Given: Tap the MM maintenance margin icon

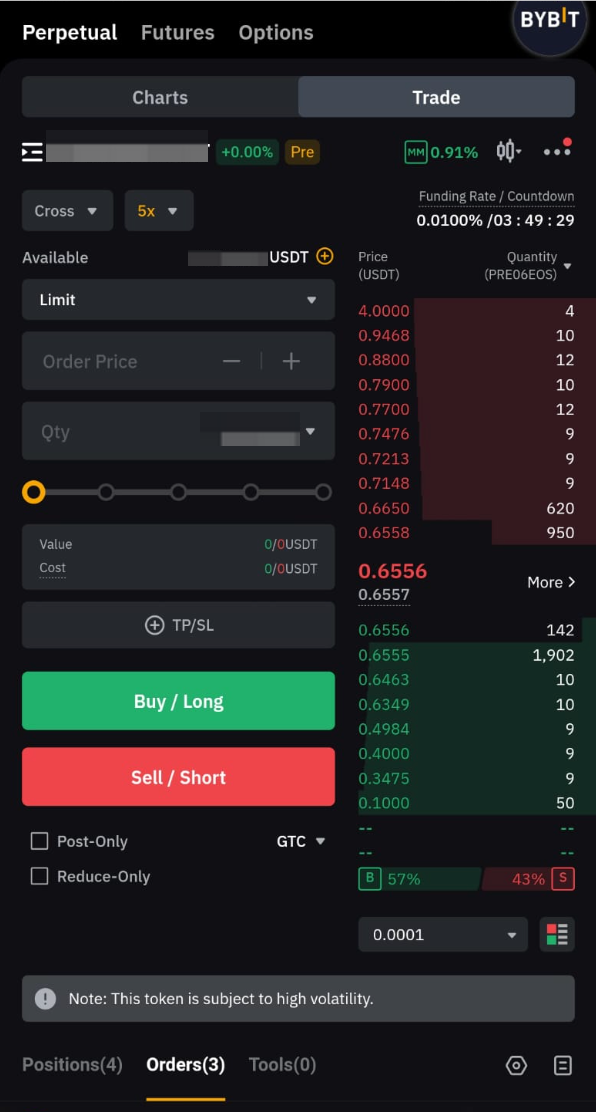Looking at the screenshot, I should coord(416,152).
